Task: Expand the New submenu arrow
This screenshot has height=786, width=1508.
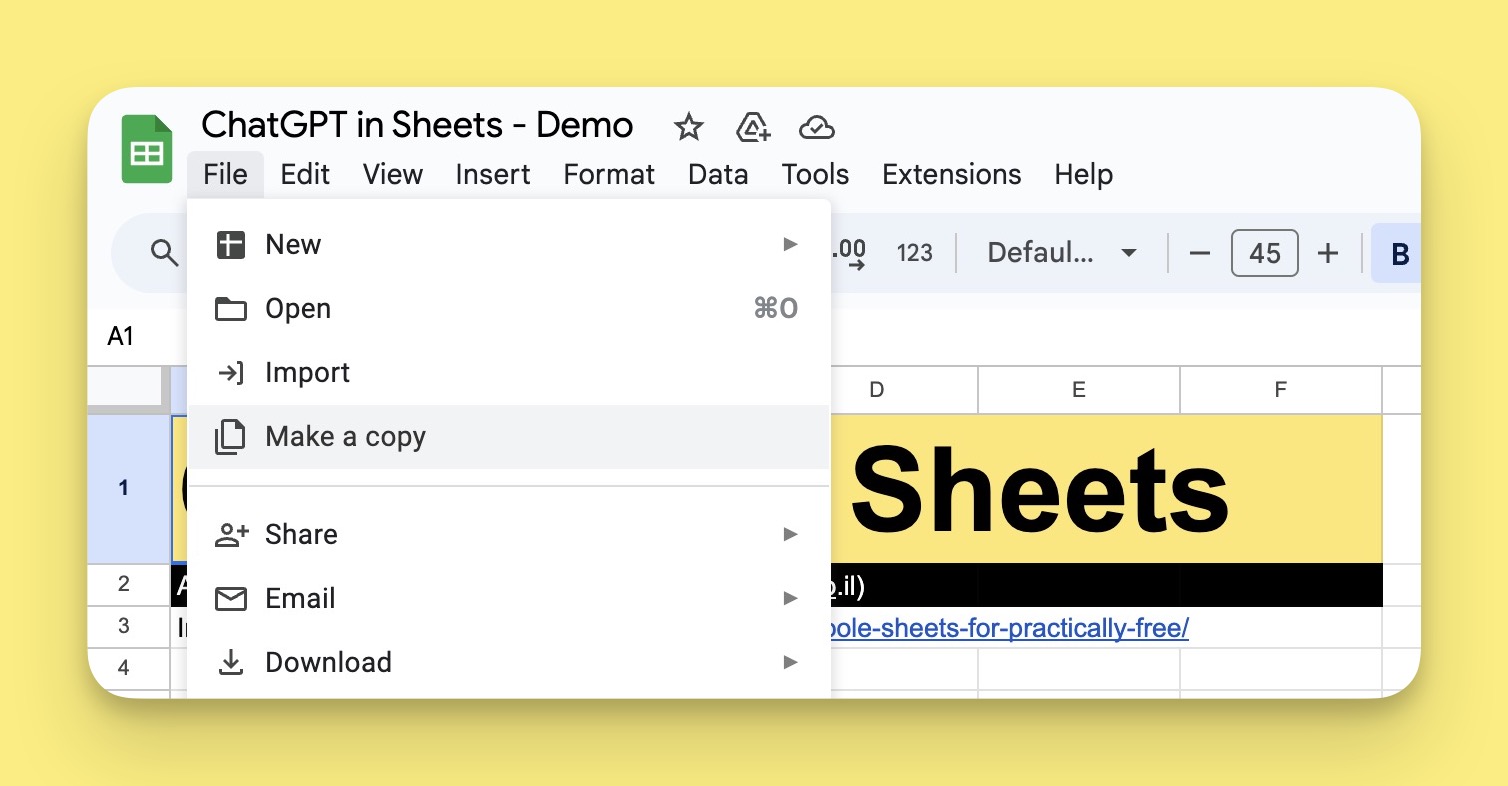Action: [x=790, y=245]
